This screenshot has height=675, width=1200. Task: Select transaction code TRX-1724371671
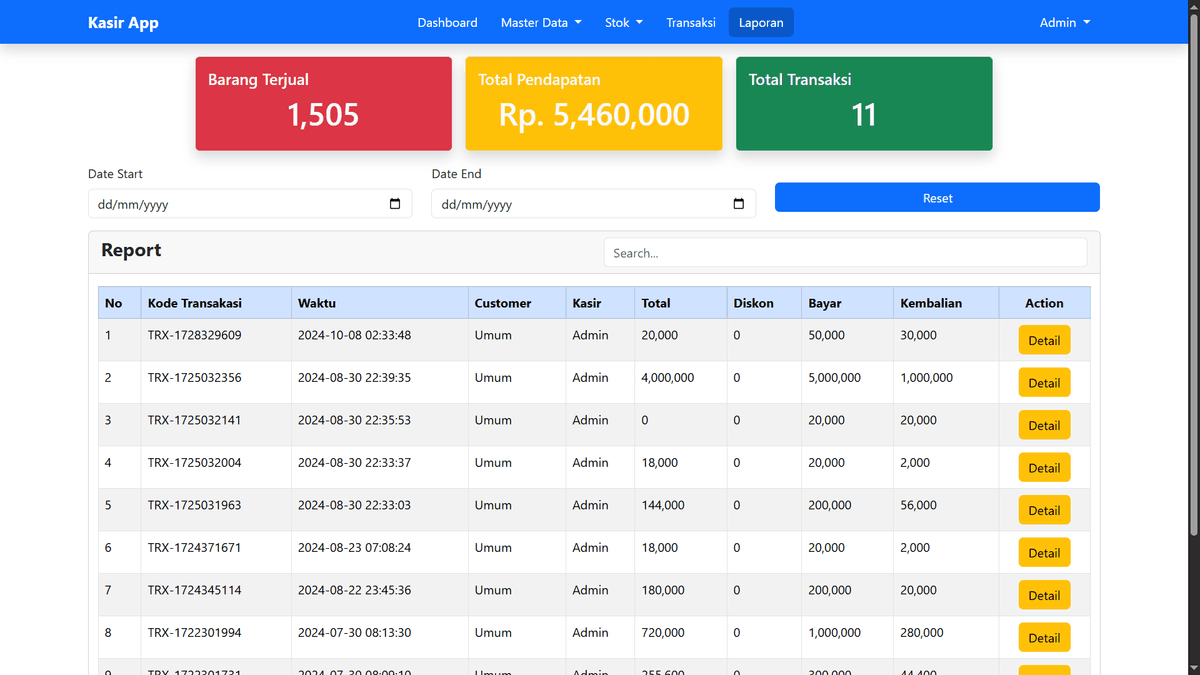click(x=194, y=548)
